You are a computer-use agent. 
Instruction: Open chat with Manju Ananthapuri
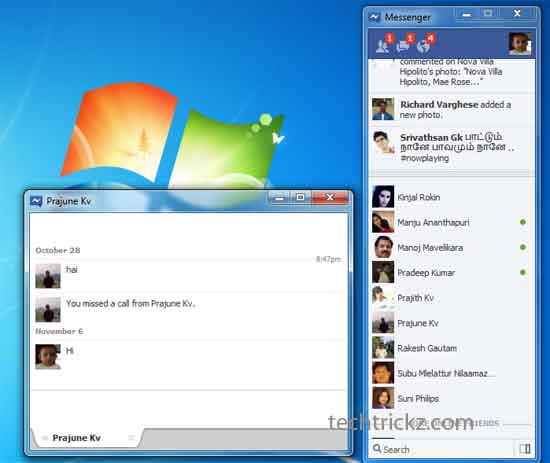pos(451,222)
